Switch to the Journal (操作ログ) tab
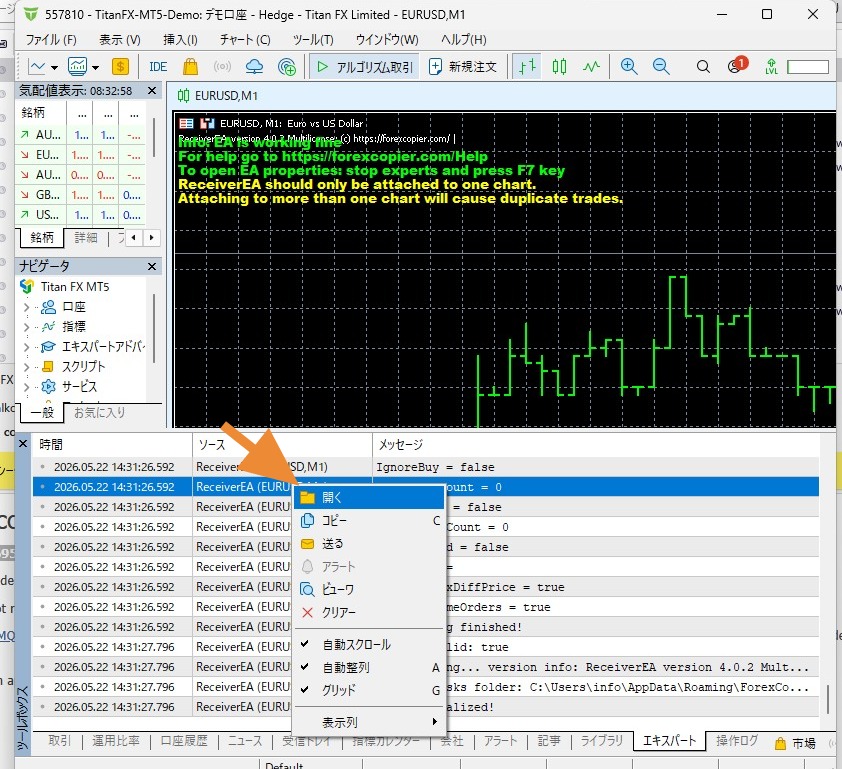The height and width of the screenshot is (769, 842). (736, 741)
